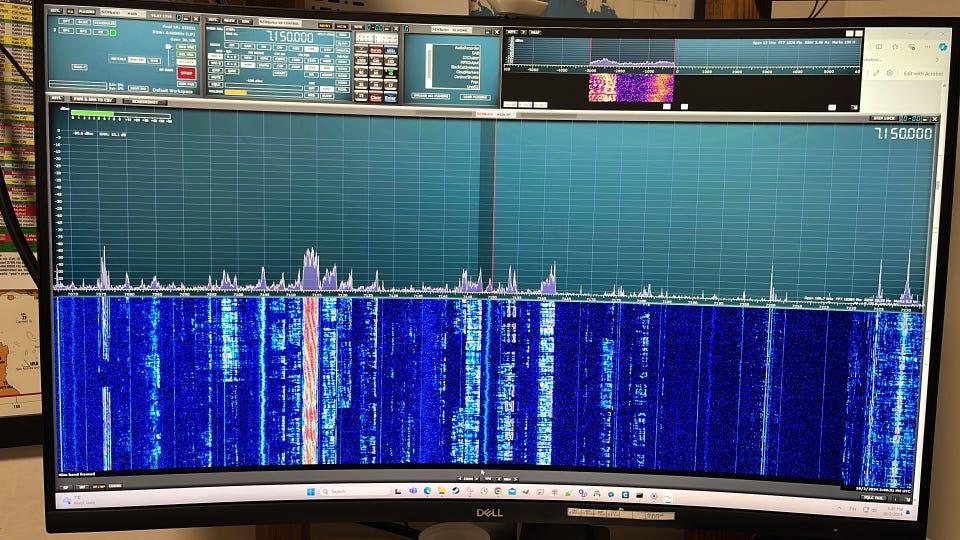Viewport: 960px width, 540px height.
Task: Select AudioRecorder in the PLUGINS list
Action: [467, 48]
